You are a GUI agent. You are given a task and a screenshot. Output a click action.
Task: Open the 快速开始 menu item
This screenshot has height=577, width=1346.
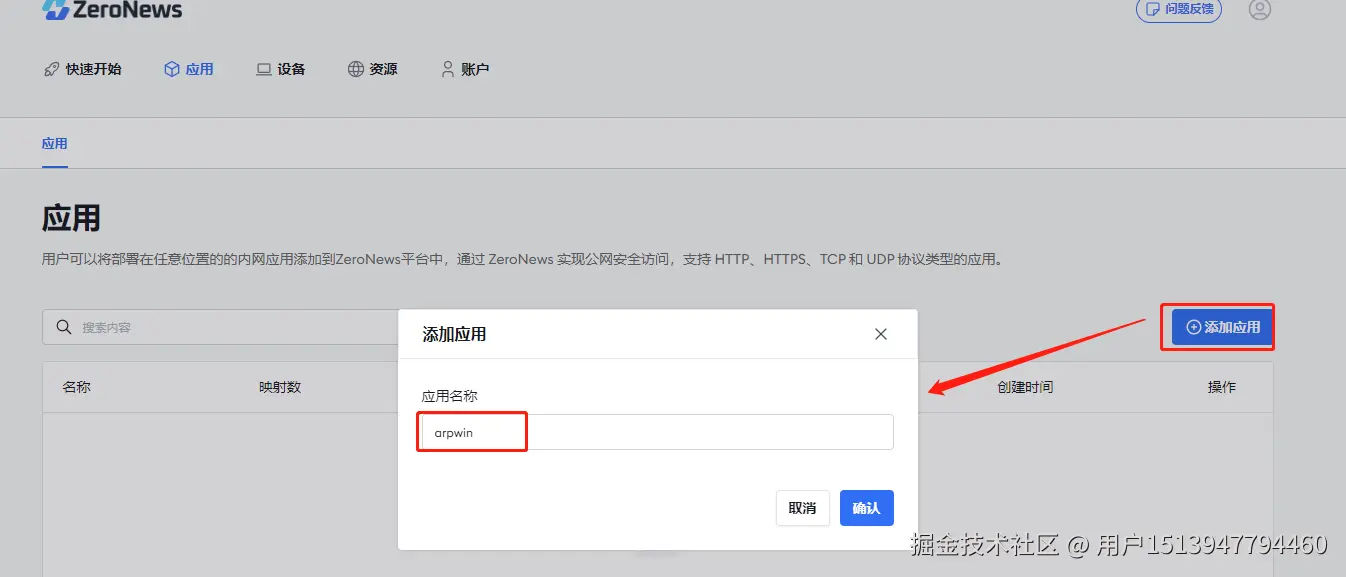(x=83, y=69)
